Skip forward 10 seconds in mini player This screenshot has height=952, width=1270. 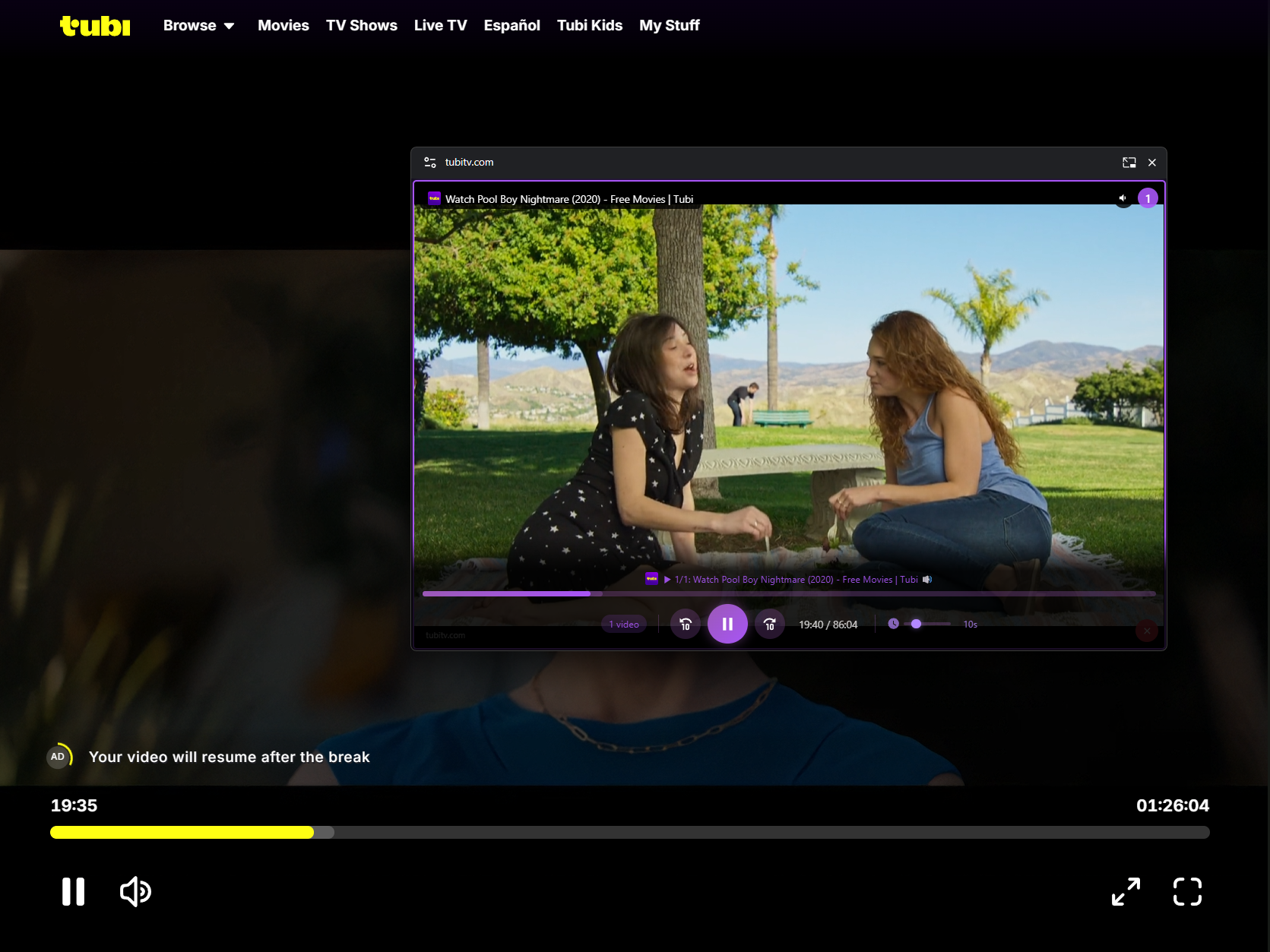[769, 625]
